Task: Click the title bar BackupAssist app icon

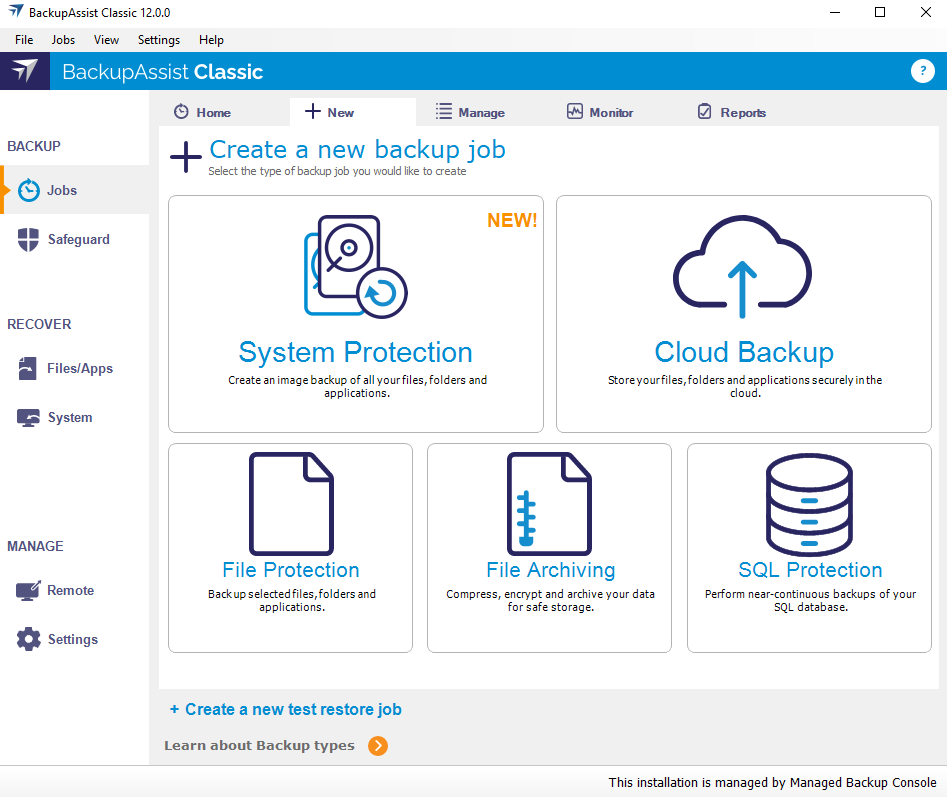Action: 16,11
